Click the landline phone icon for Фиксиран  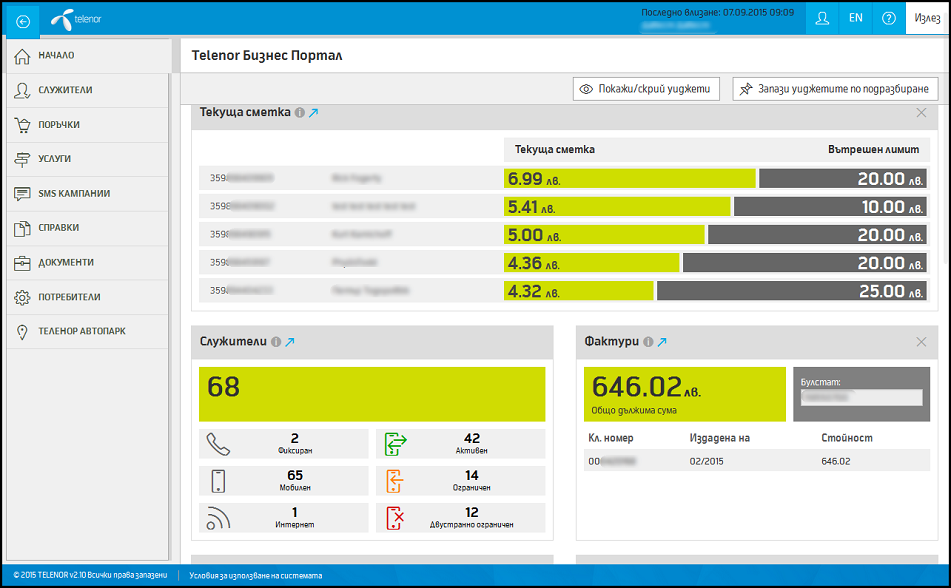218,444
